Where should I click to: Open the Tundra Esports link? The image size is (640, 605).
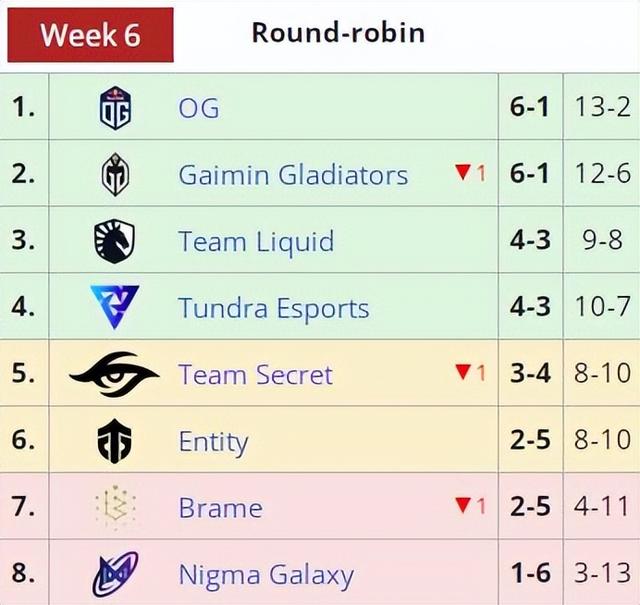tap(274, 308)
